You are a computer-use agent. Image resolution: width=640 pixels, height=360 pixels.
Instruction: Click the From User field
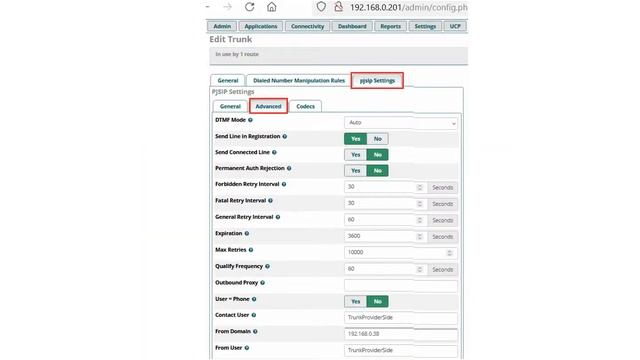[401, 350]
